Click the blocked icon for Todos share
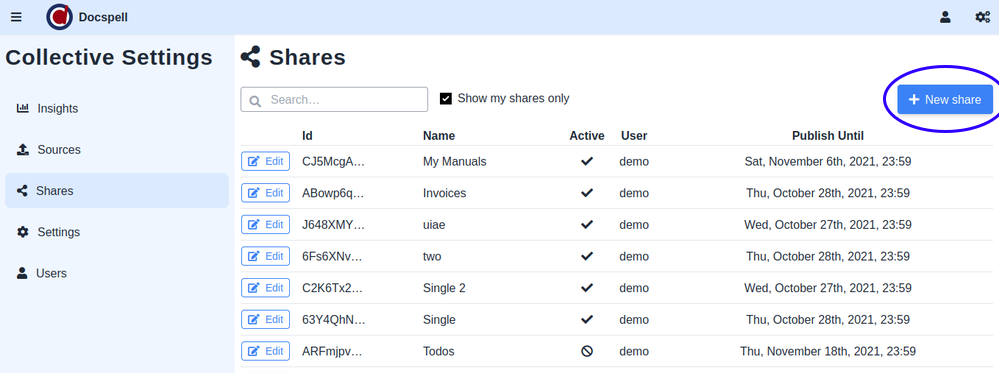 [x=587, y=351]
